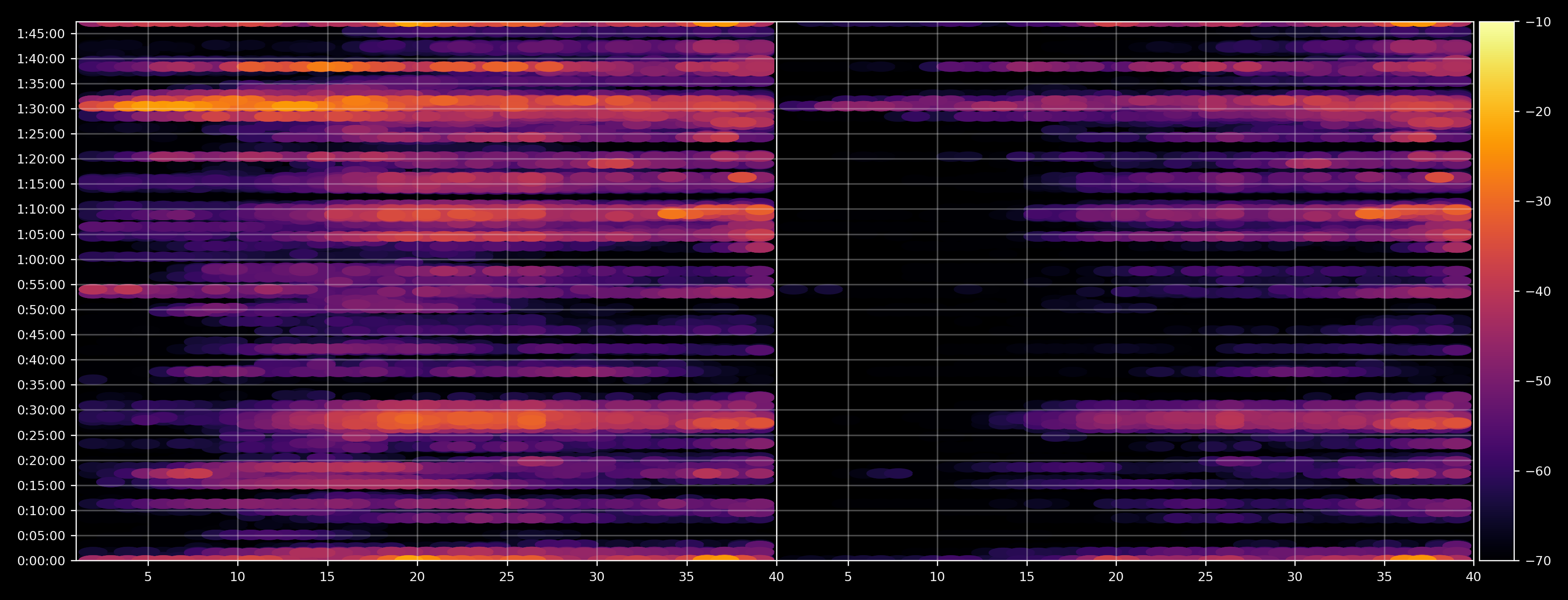1568x600 pixels.
Task: Select x-axis label 40 beside the colorbar
Action: coord(1474,576)
